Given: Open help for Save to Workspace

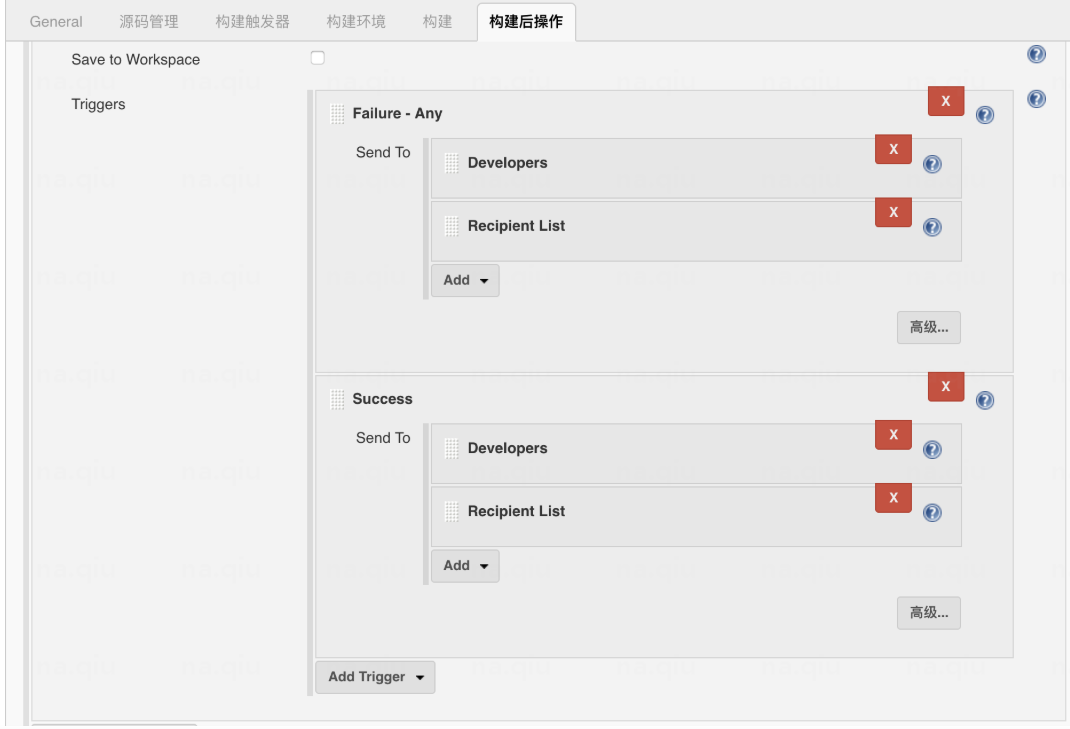Looking at the screenshot, I should pos(1036,54).
